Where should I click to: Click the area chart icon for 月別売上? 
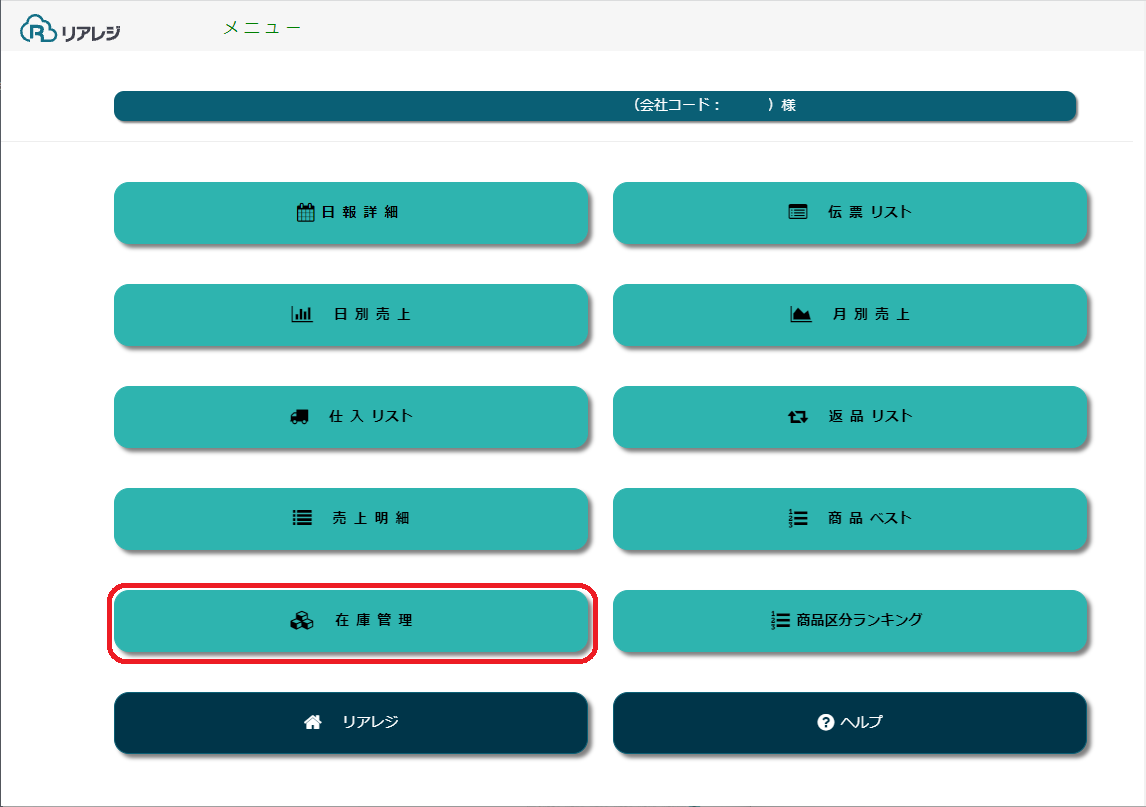801,314
